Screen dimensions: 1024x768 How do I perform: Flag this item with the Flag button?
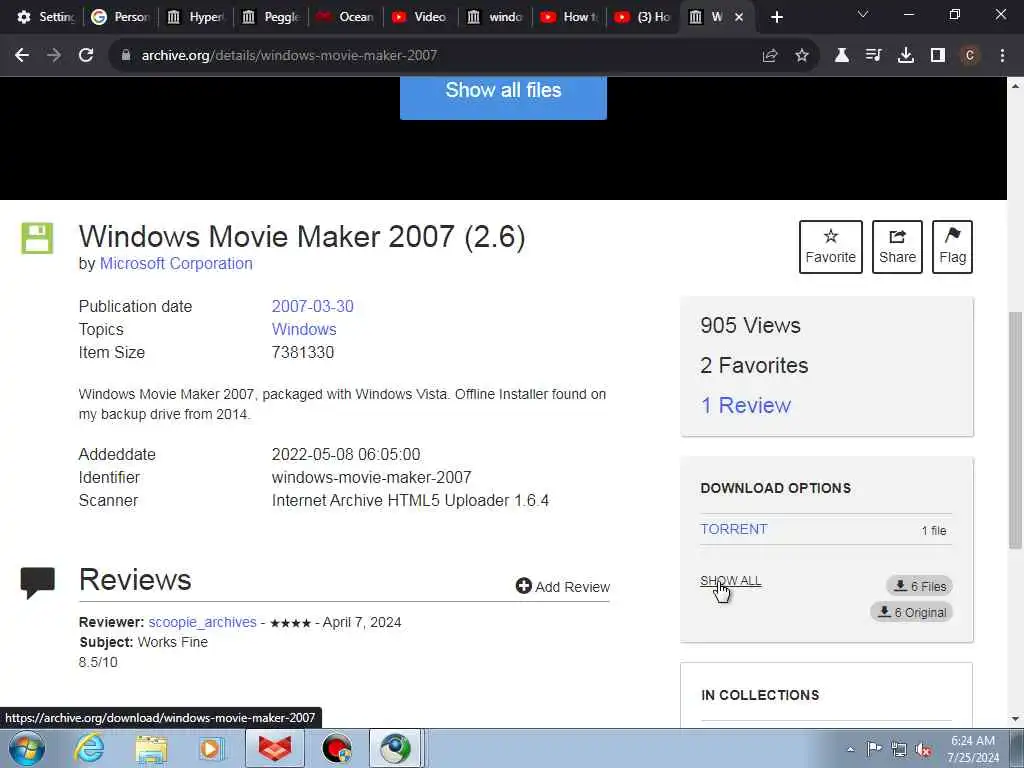953,247
